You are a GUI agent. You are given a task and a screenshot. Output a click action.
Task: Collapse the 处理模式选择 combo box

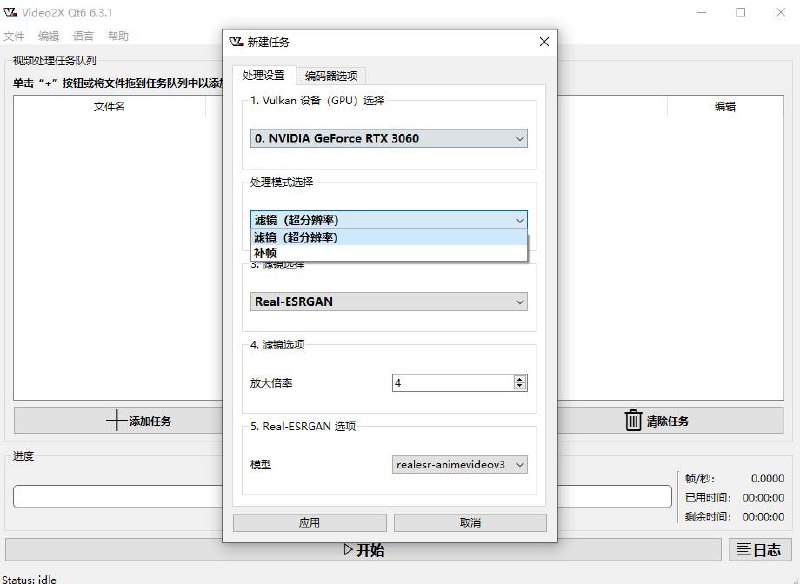point(520,220)
